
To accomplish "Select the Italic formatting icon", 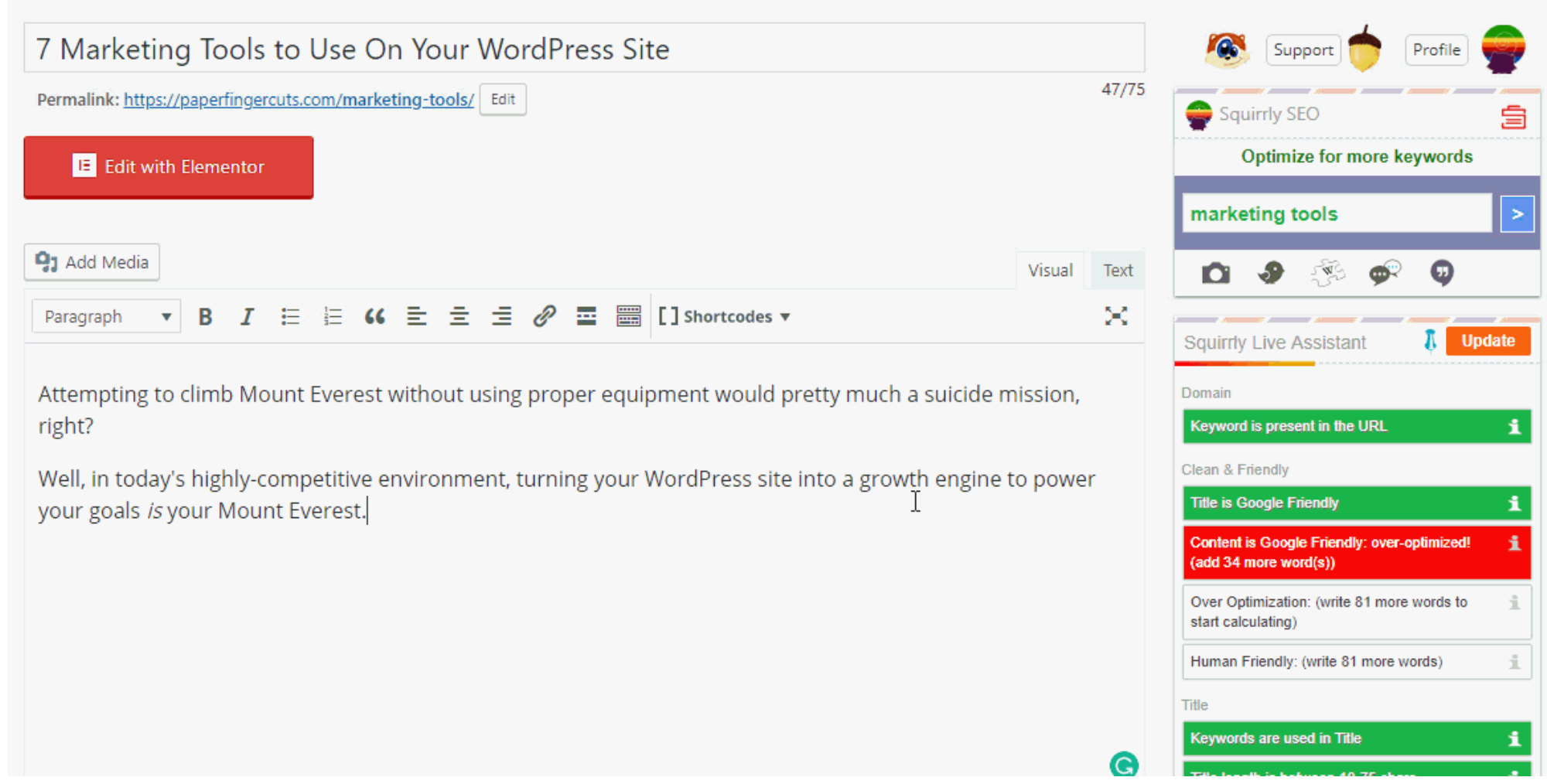I will coord(247,316).
